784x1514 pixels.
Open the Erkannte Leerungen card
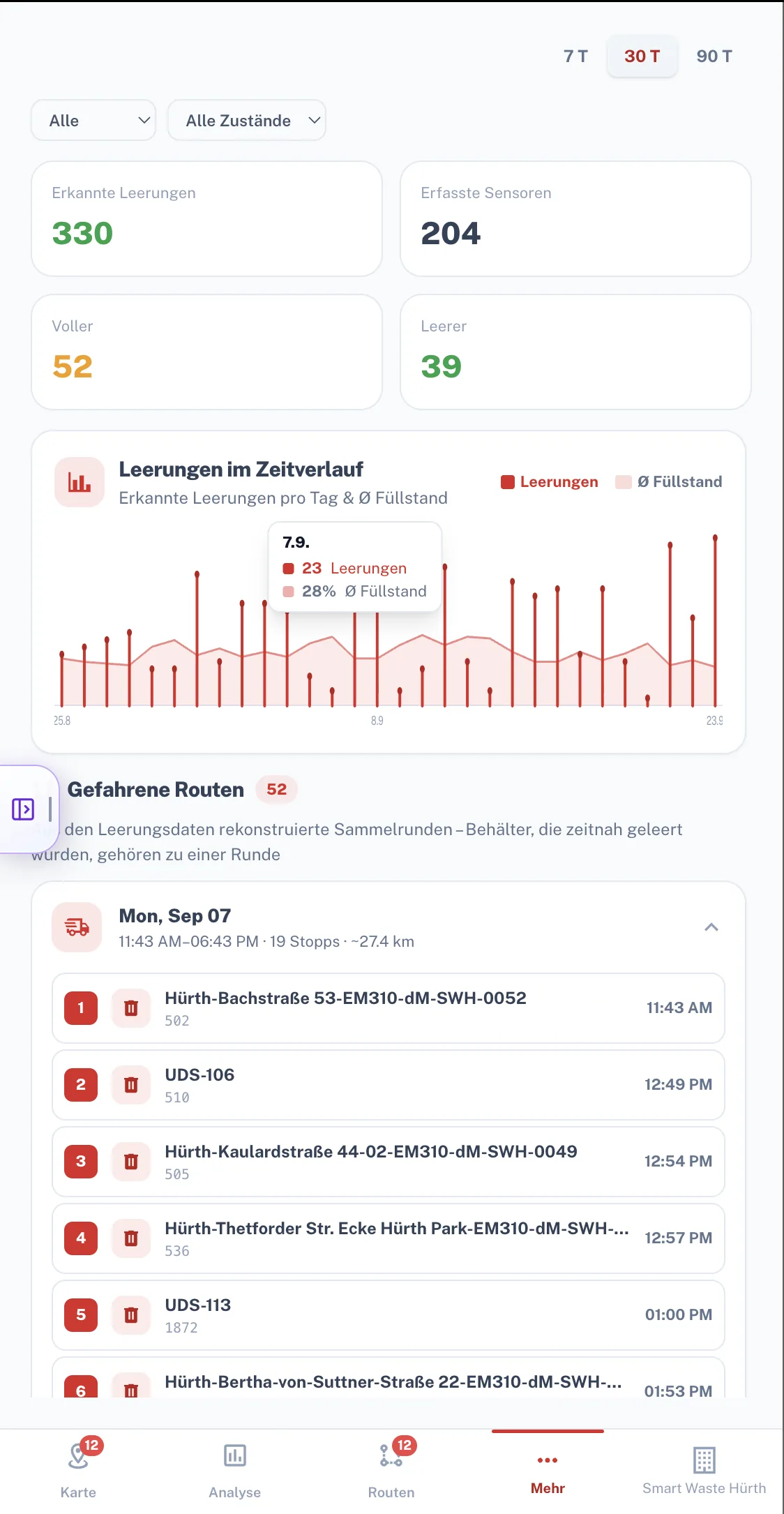coord(206,219)
